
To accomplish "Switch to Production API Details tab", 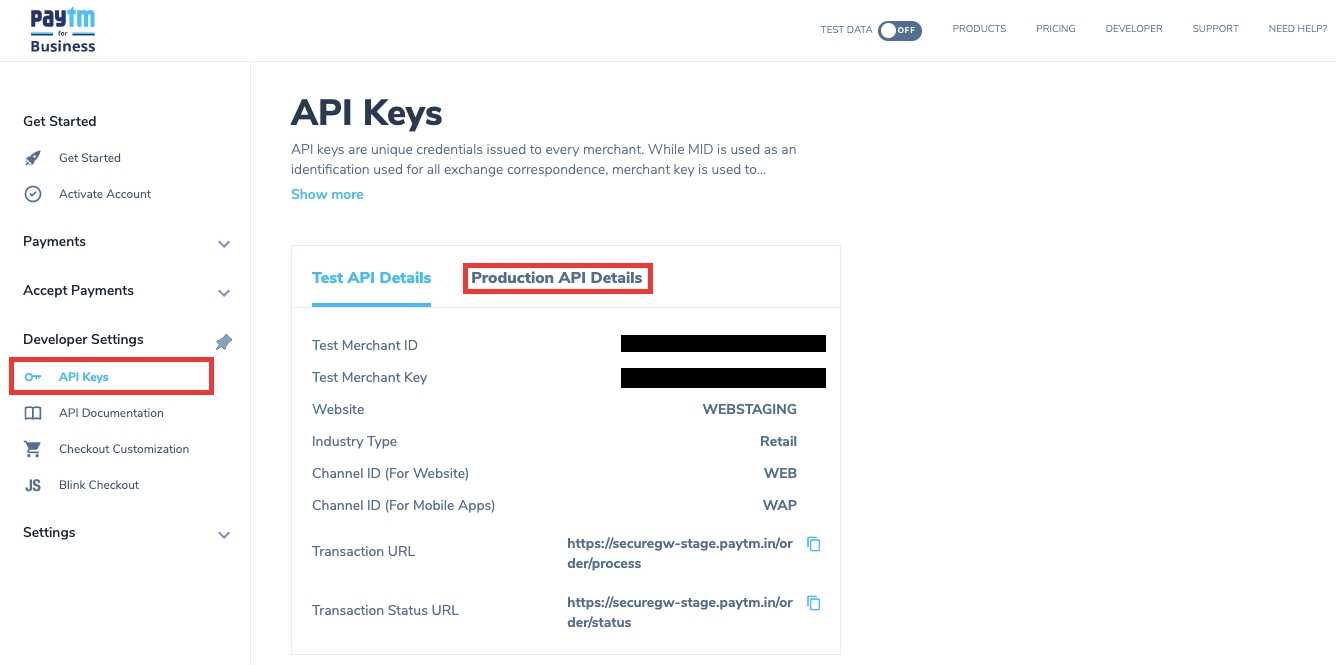I will pos(557,278).
